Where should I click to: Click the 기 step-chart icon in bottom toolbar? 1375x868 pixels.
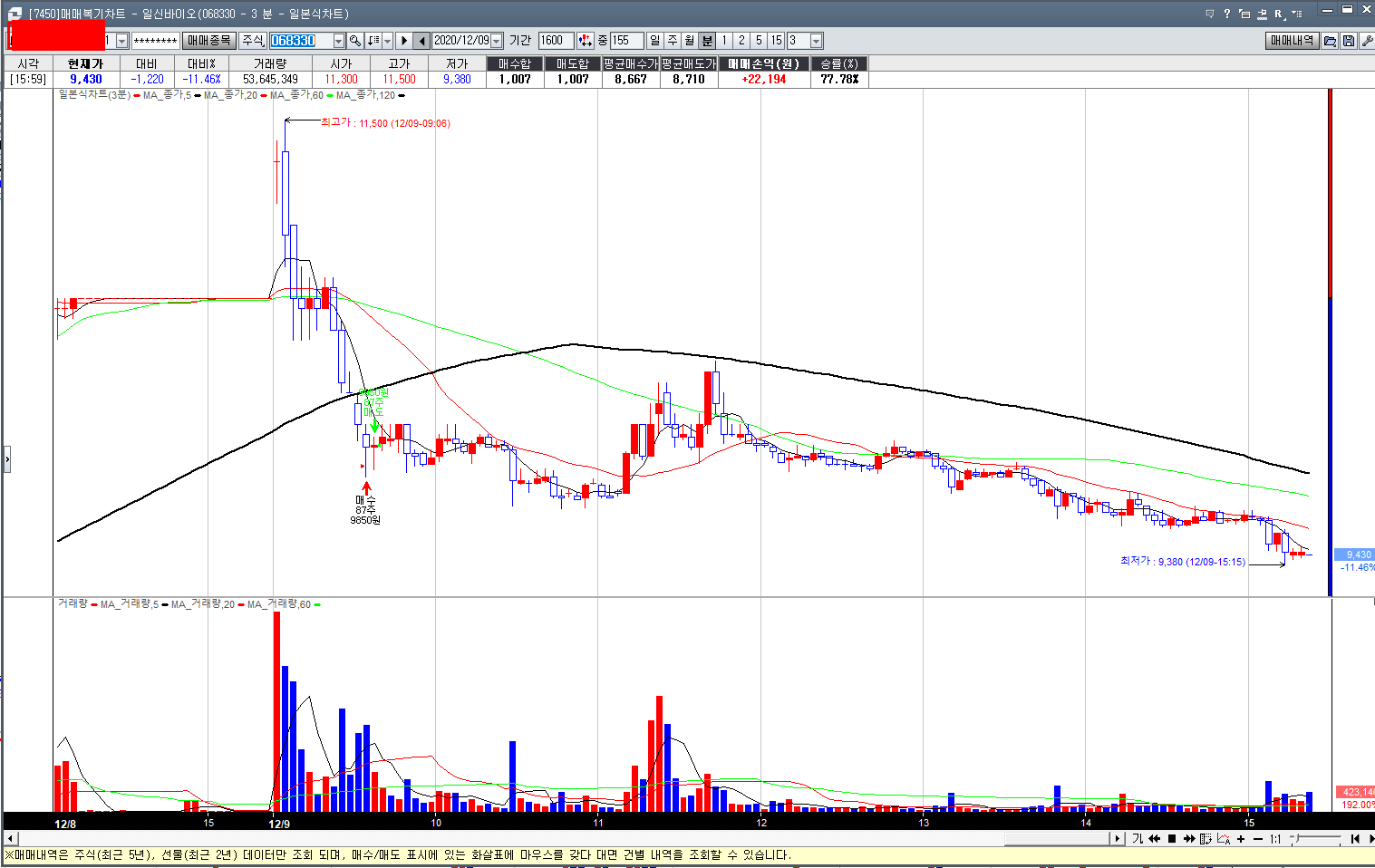point(1138,839)
